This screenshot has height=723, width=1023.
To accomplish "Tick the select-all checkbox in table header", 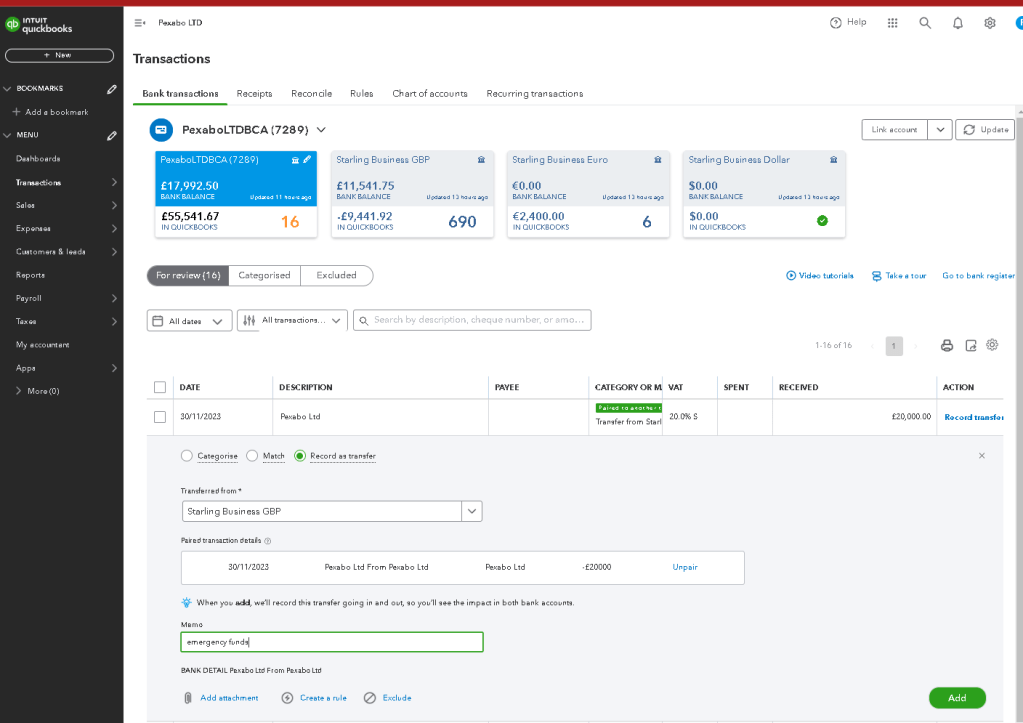I will [160, 387].
